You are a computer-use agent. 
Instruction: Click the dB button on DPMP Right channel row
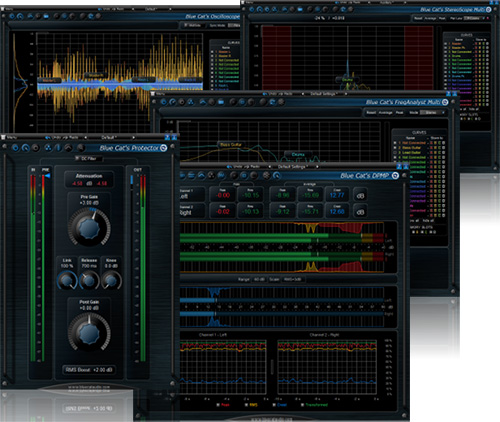click(360, 212)
